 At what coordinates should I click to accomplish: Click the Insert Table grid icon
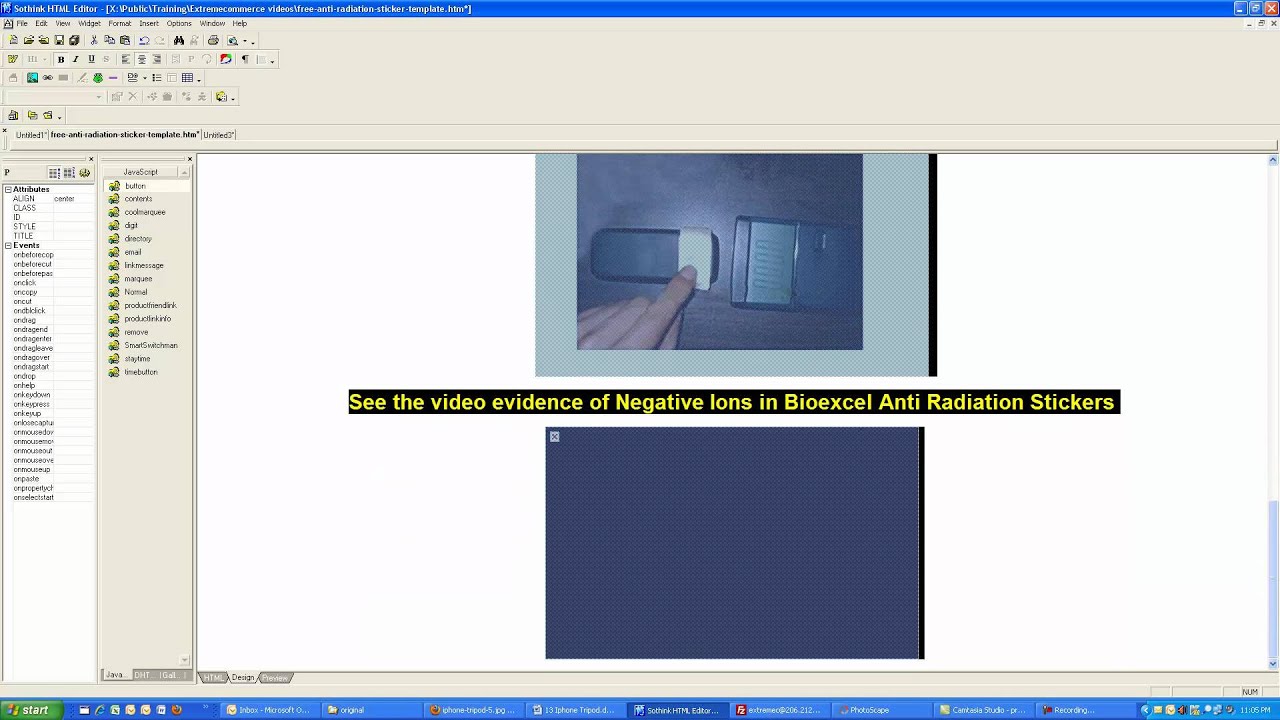187,78
